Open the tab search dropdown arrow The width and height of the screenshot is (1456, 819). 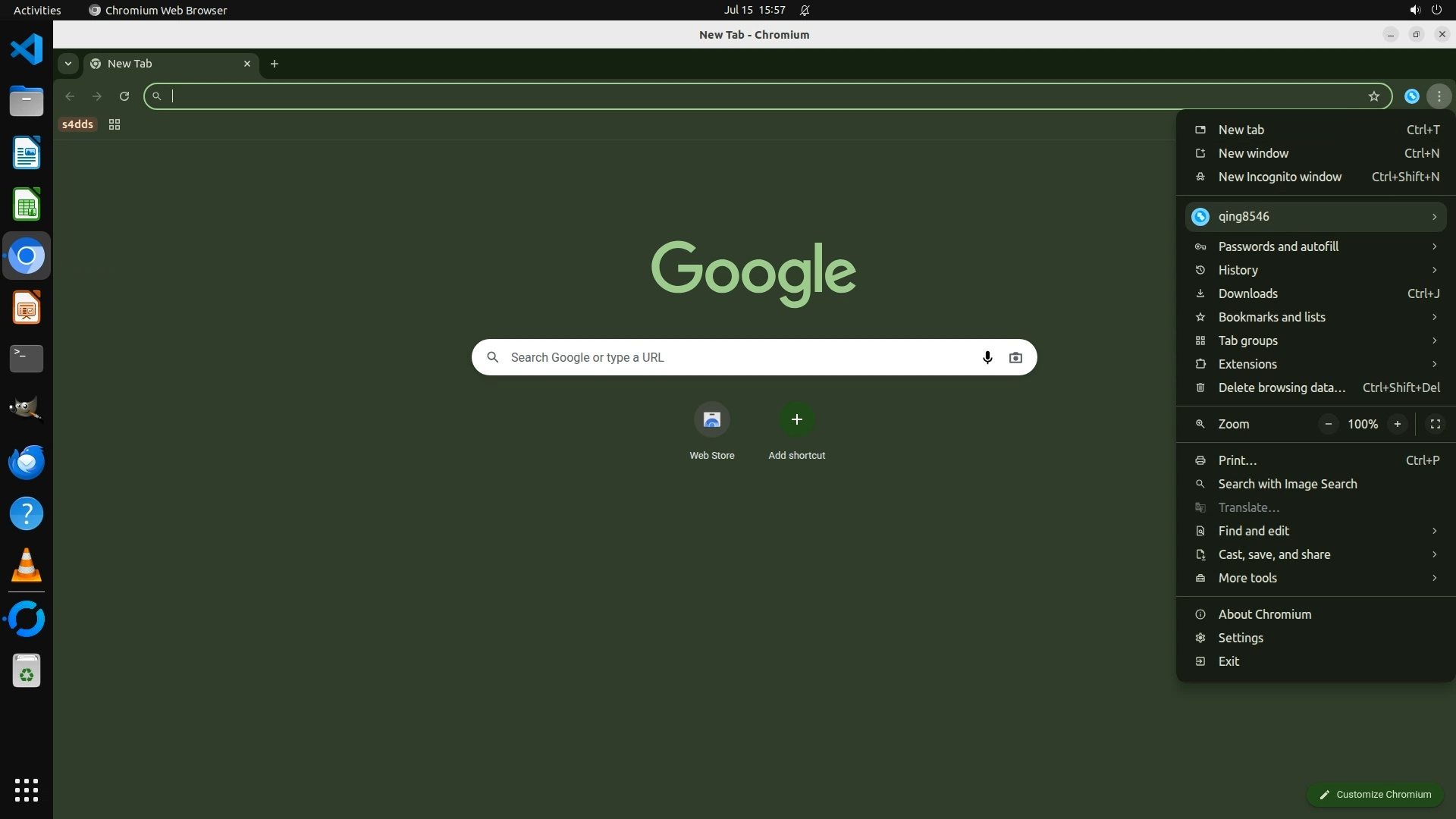click(68, 64)
